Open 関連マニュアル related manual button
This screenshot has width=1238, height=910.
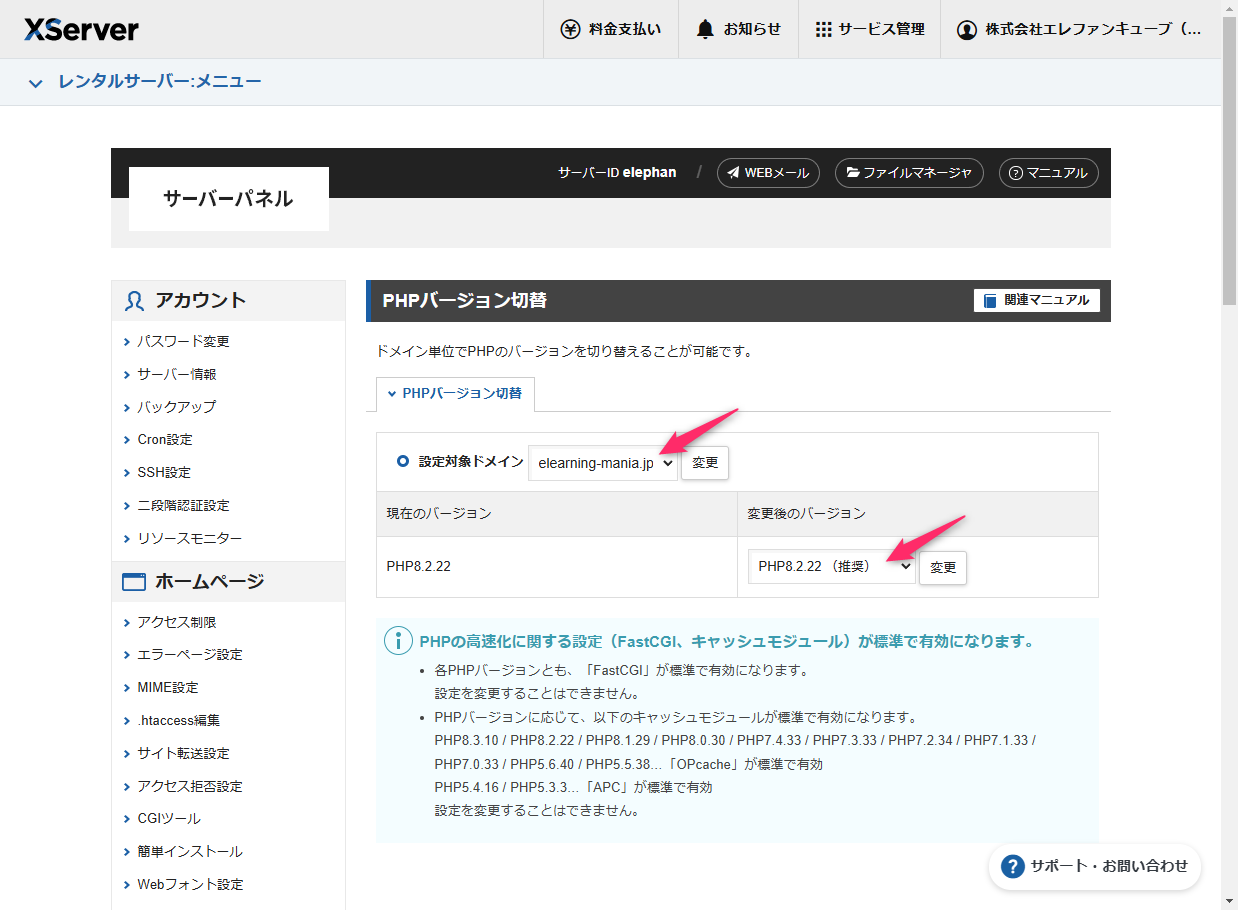[x=1037, y=300]
